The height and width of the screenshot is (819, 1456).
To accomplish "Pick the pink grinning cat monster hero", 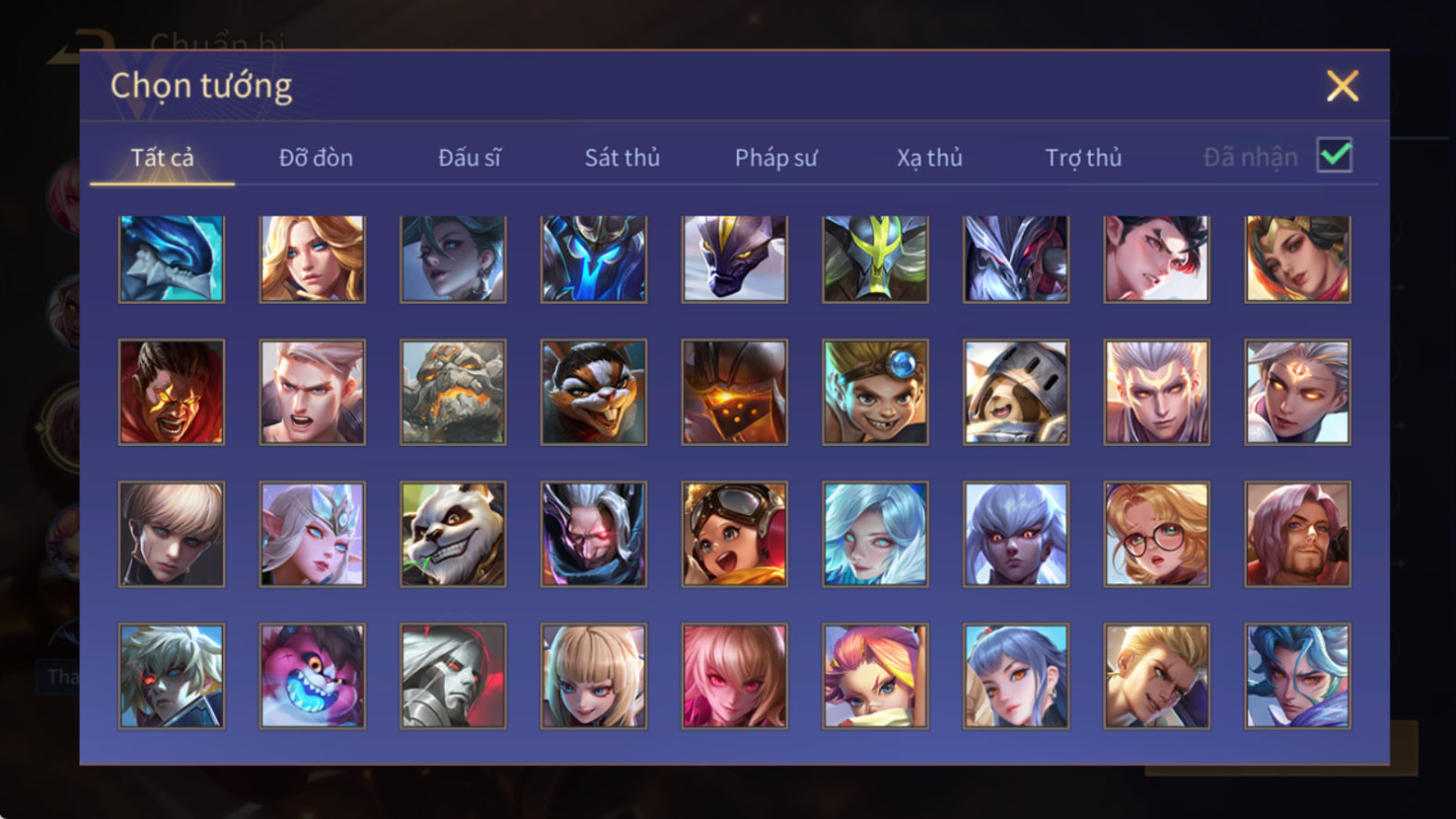I will click(311, 676).
